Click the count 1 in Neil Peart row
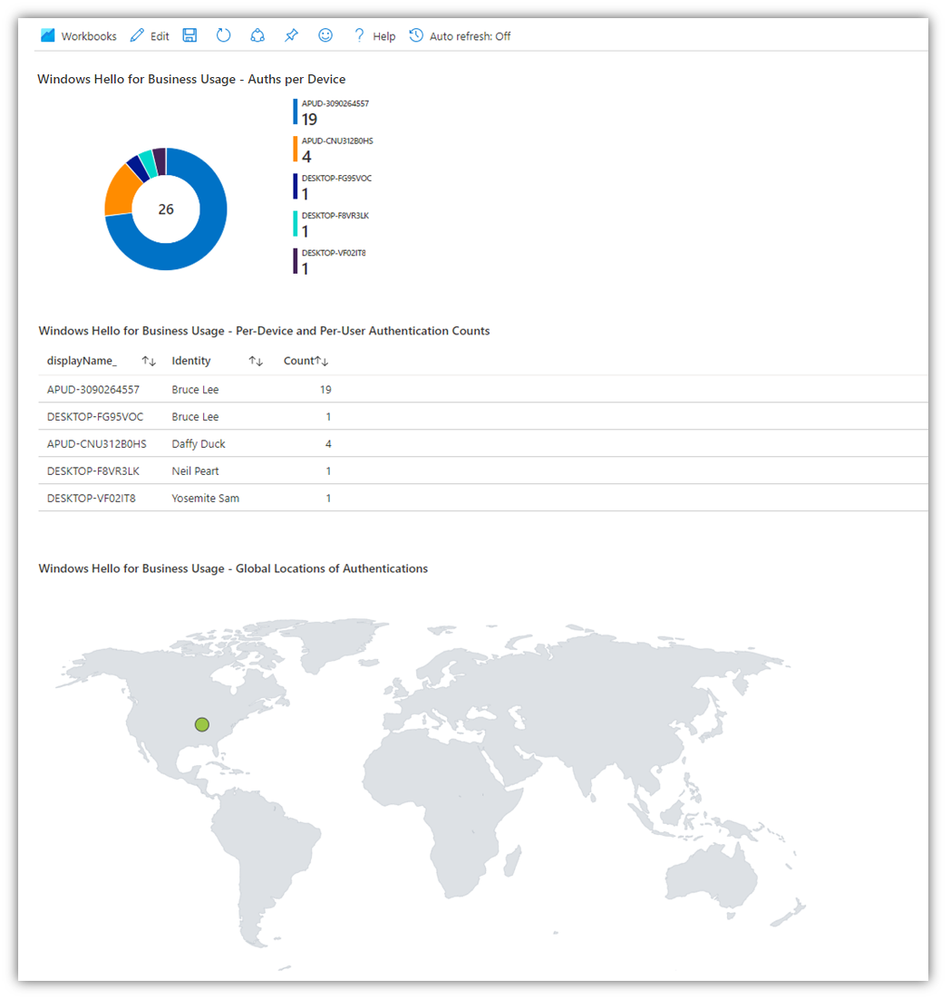The image size is (951, 999). pyautogui.click(x=328, y=471)
